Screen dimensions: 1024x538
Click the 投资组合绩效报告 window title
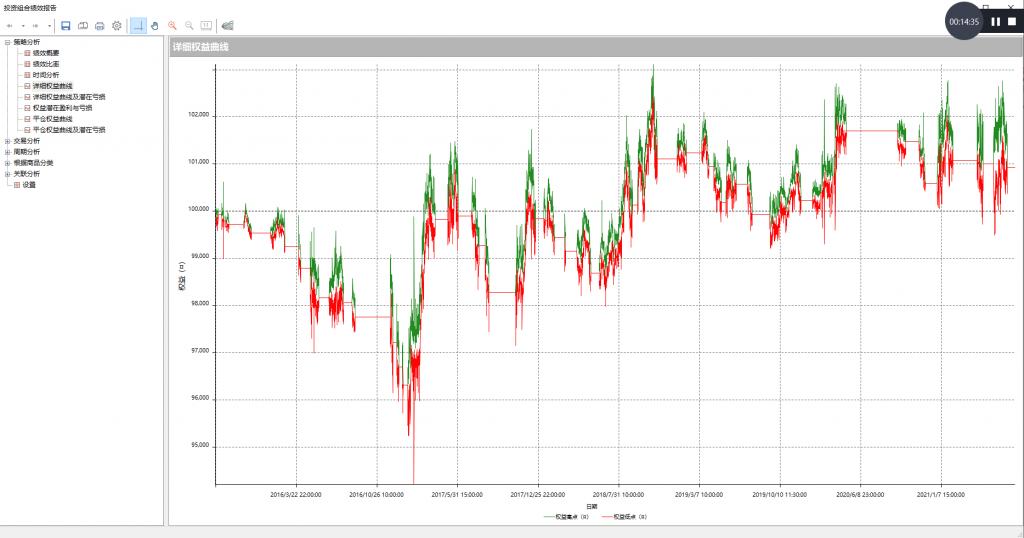click(x=30, y=8)
